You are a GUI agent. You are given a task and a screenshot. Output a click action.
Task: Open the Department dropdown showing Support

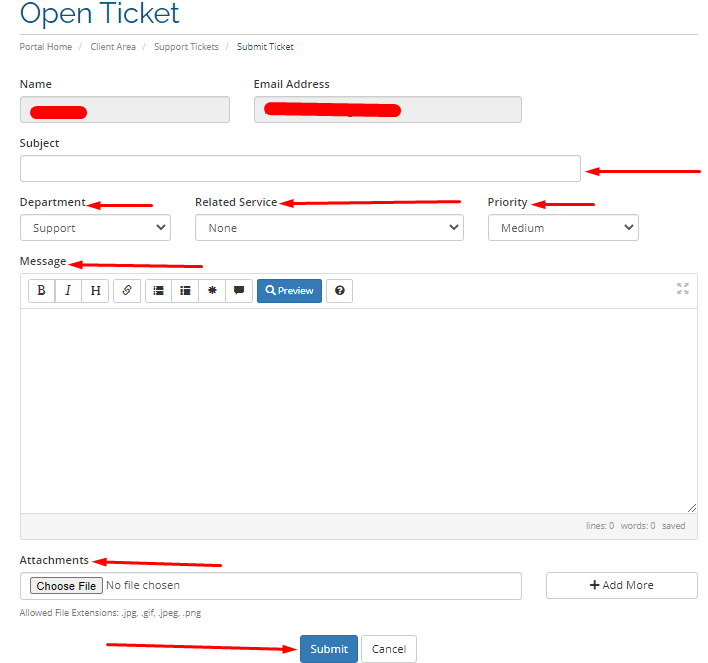(x=95, y=228)
